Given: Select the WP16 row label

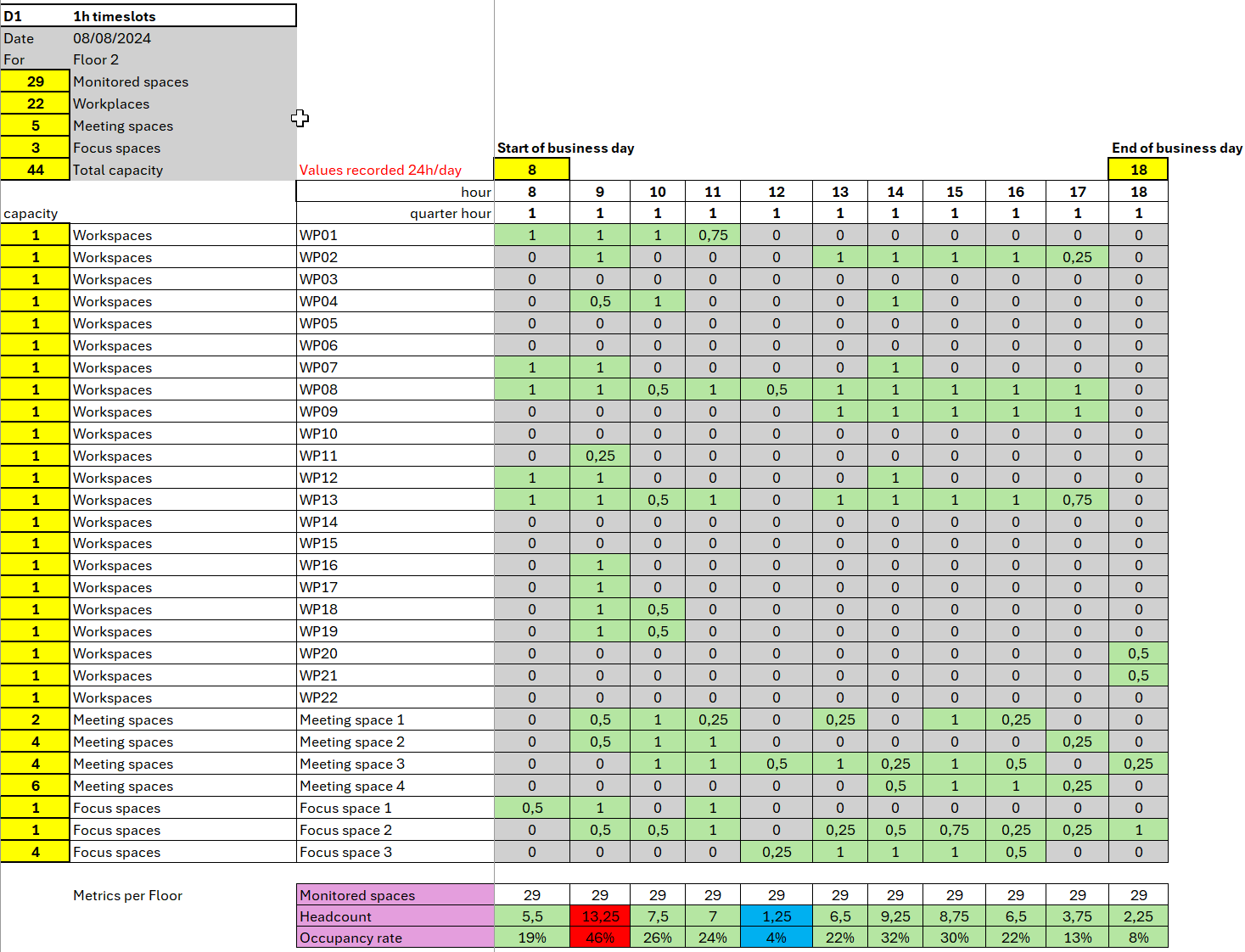Looking at the screenshot, I should 395,565.
